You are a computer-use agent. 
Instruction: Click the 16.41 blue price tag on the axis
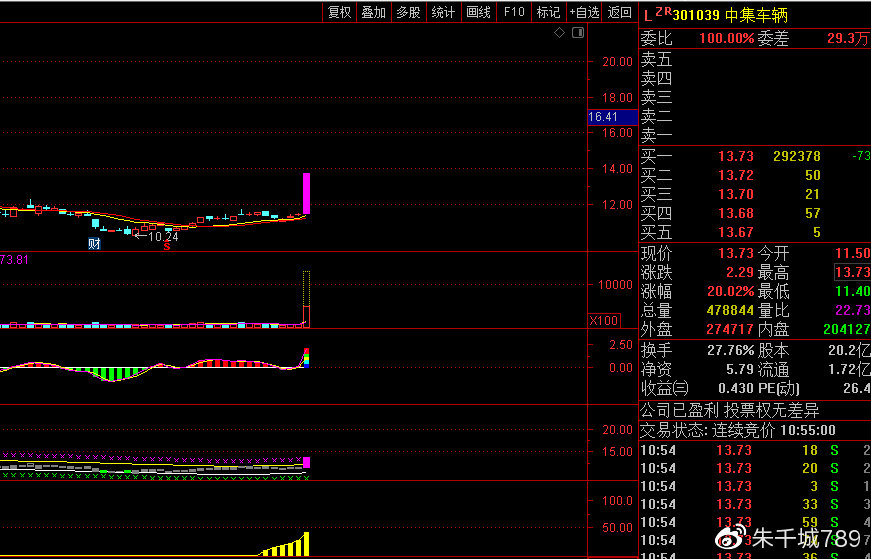(603, 117)
